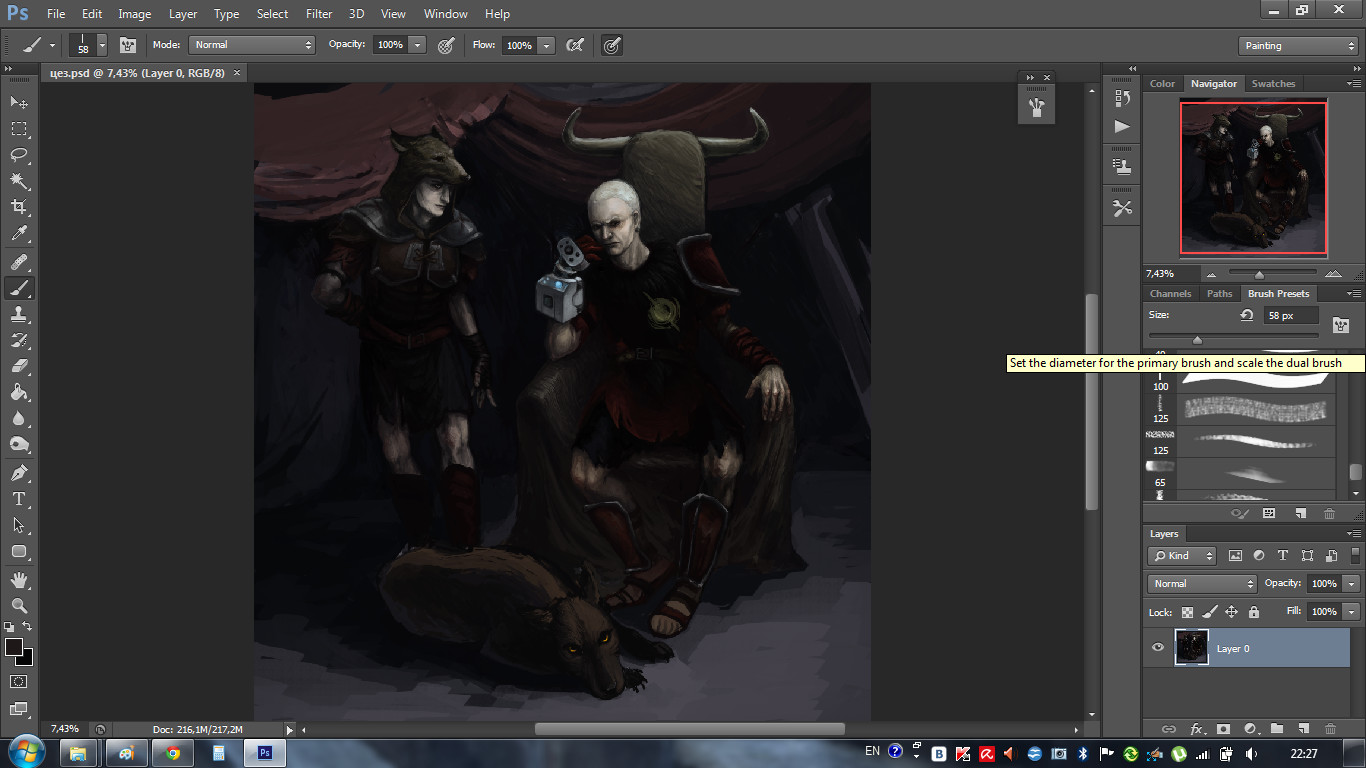The width and height of the screenshot is (1366, 768).
Task: Select the Horizontal Type tool
Action: coord(19,499)
